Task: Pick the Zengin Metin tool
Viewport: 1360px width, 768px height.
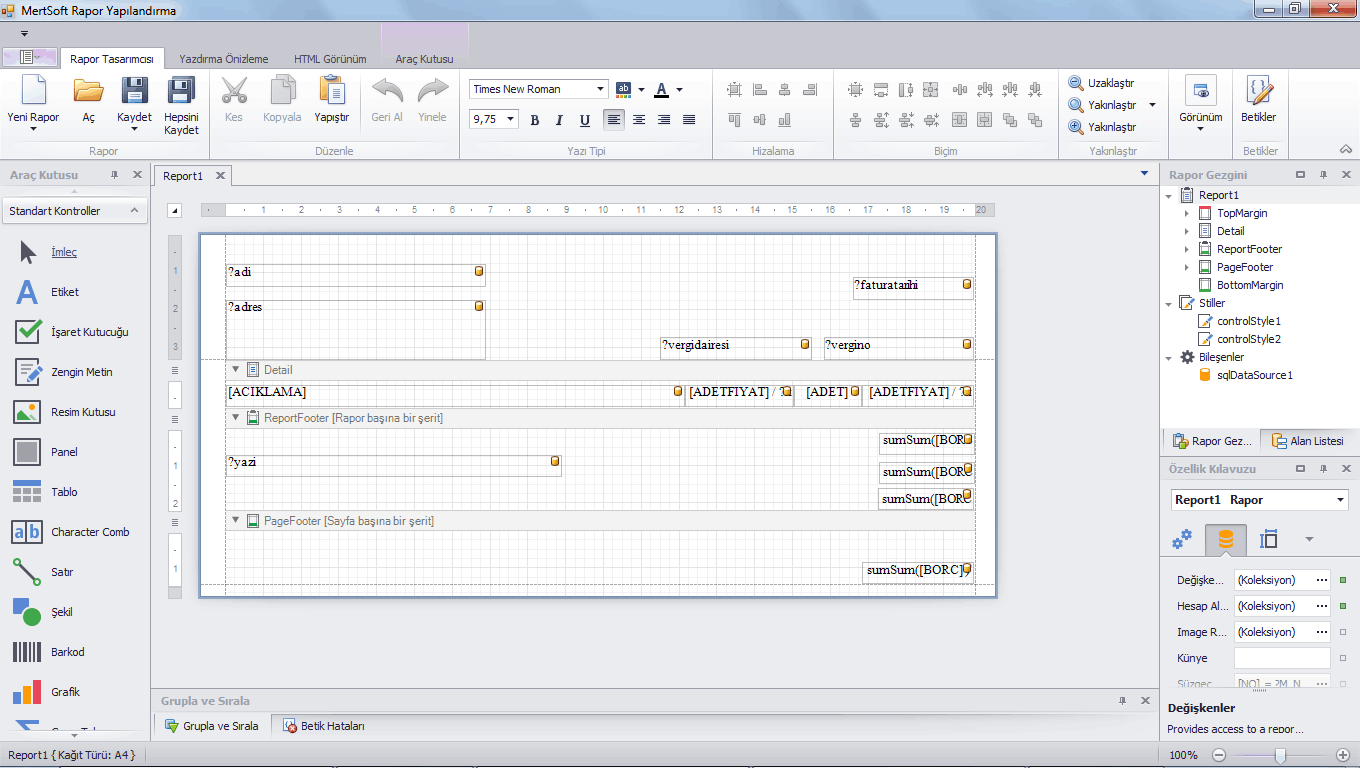Action: coord(27,372)
